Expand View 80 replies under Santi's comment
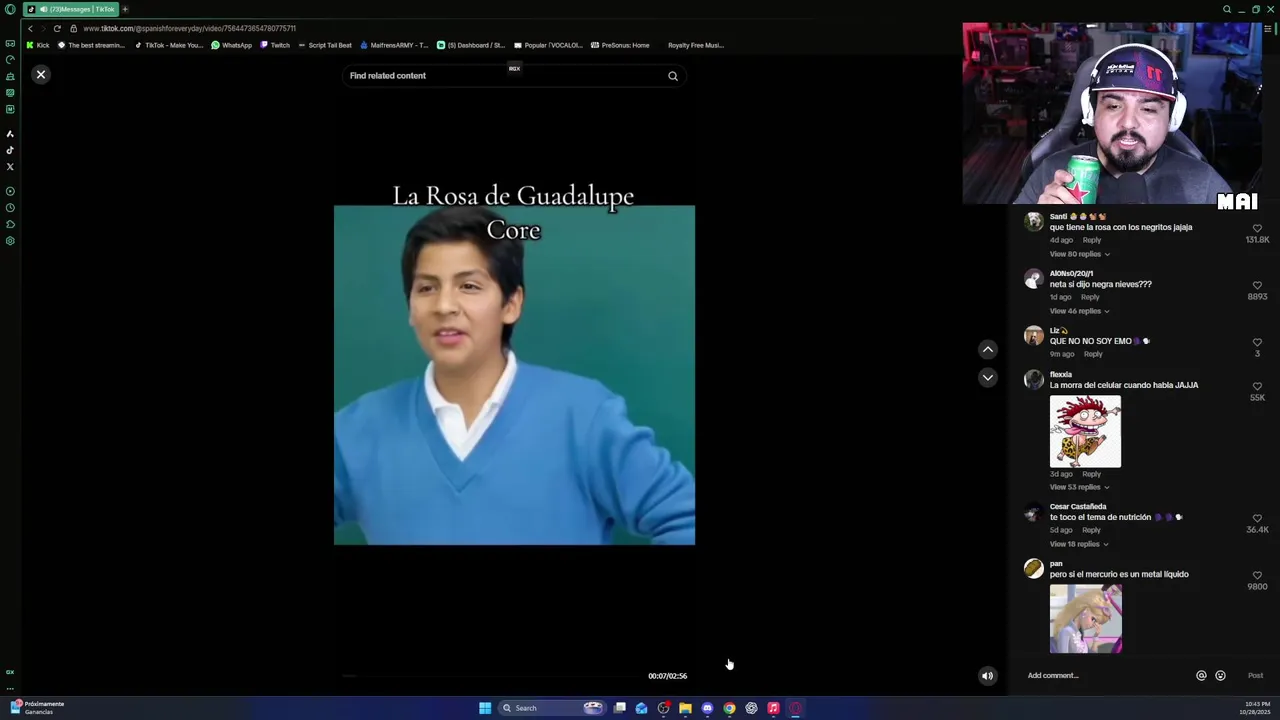Image resolution: width=1280 pixels, height=720 pixels. pyautogui.click(x=1079, y=254)
